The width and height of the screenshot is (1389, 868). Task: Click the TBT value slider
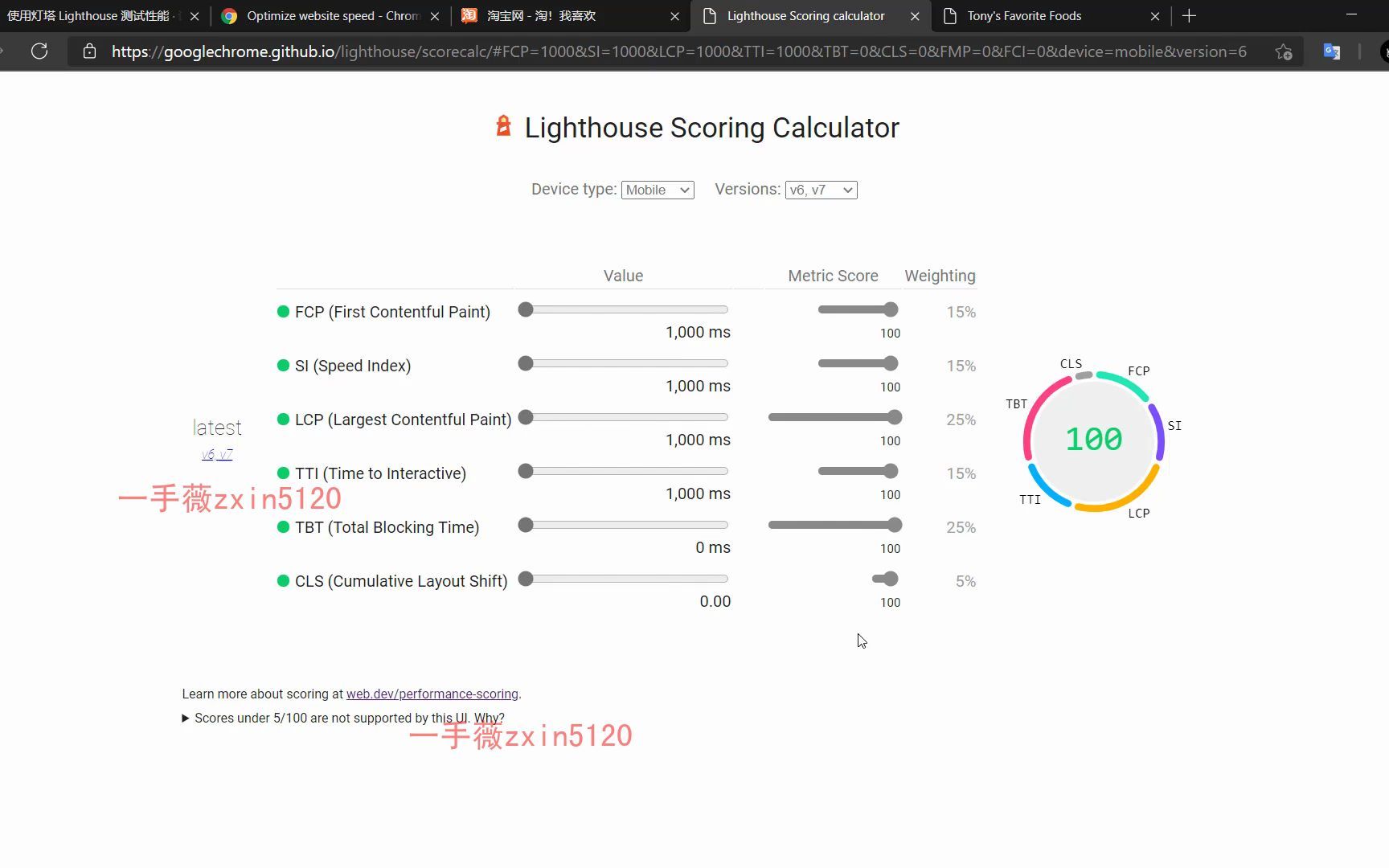coord(623,525)
